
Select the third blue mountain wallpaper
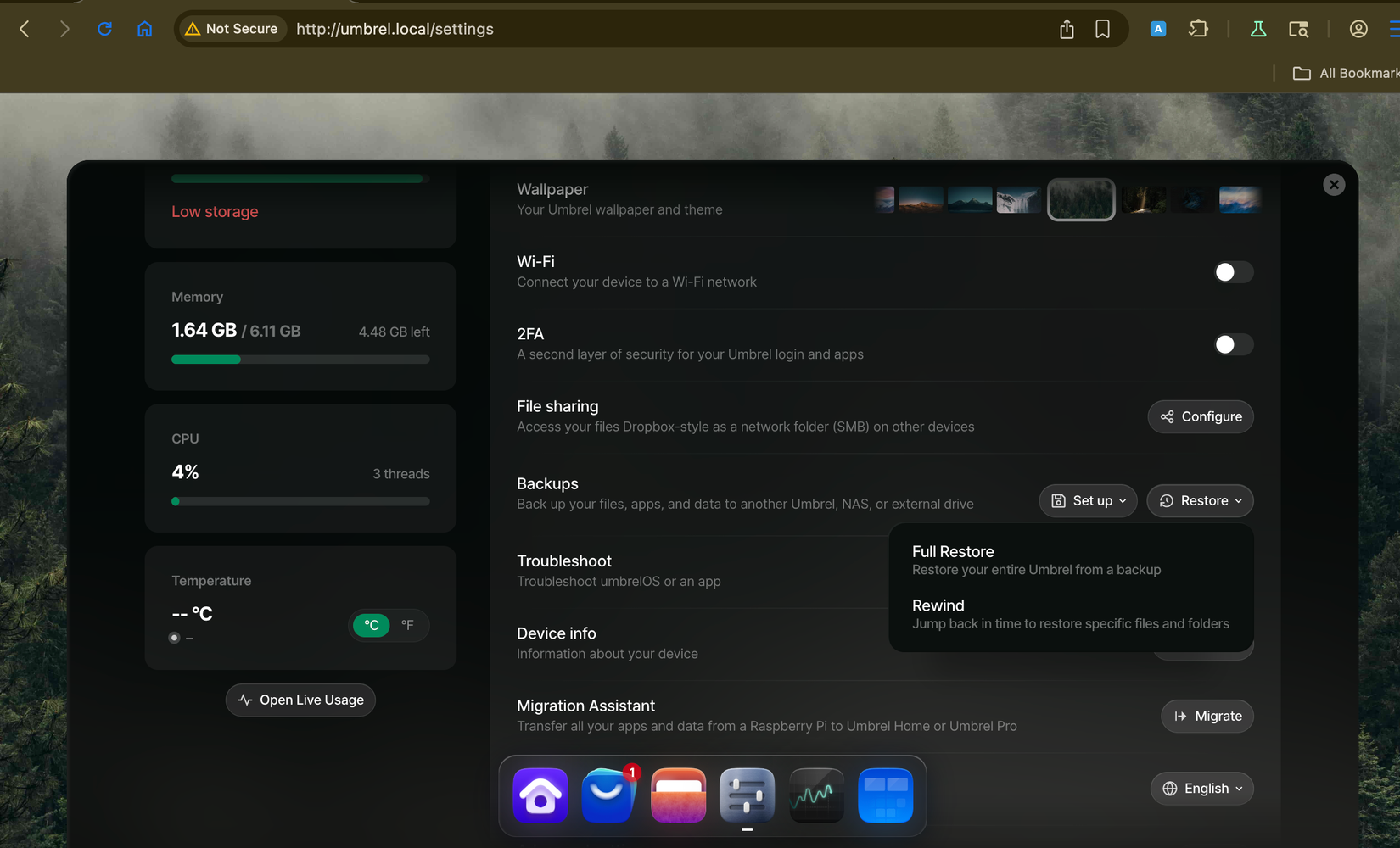point(970,199)
